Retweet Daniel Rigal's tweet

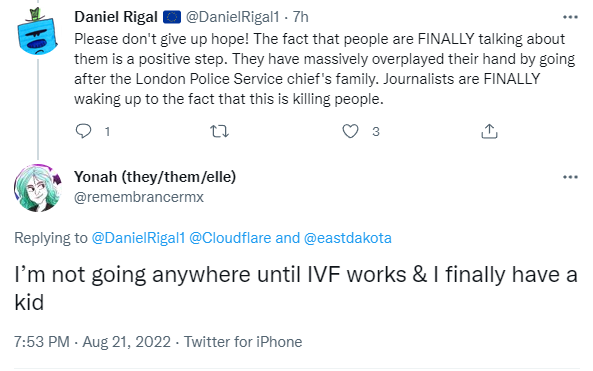point(219,131)
